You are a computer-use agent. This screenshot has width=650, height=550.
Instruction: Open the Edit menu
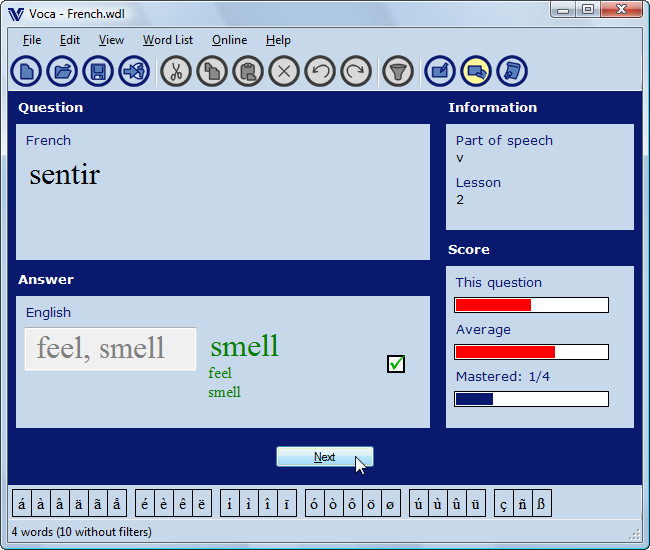tap(70, 40)
